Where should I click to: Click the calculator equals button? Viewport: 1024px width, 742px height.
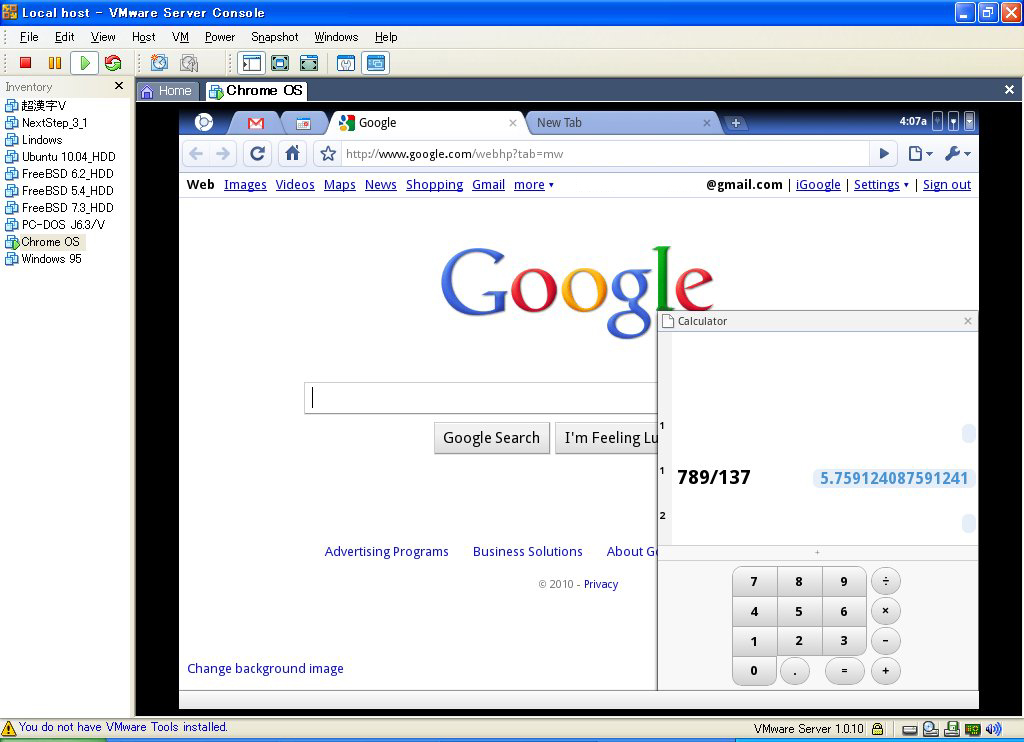[844, 670]
